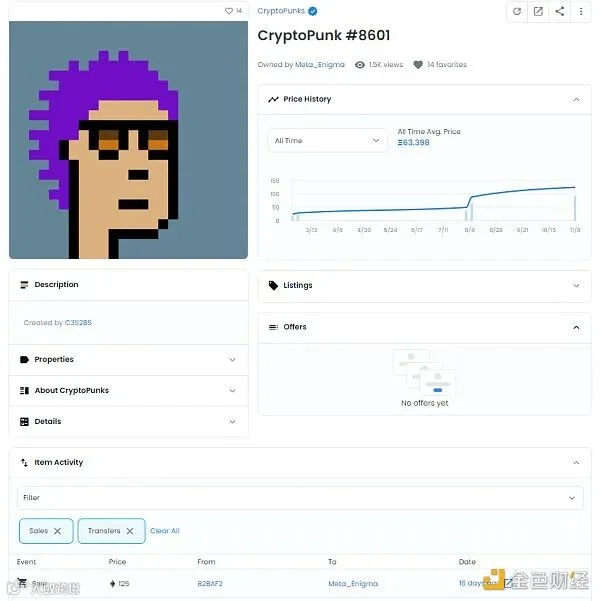Viewport: 600px width, 601px height.
Task: Click the refresh metadata icon
Action: pos(517,11)
